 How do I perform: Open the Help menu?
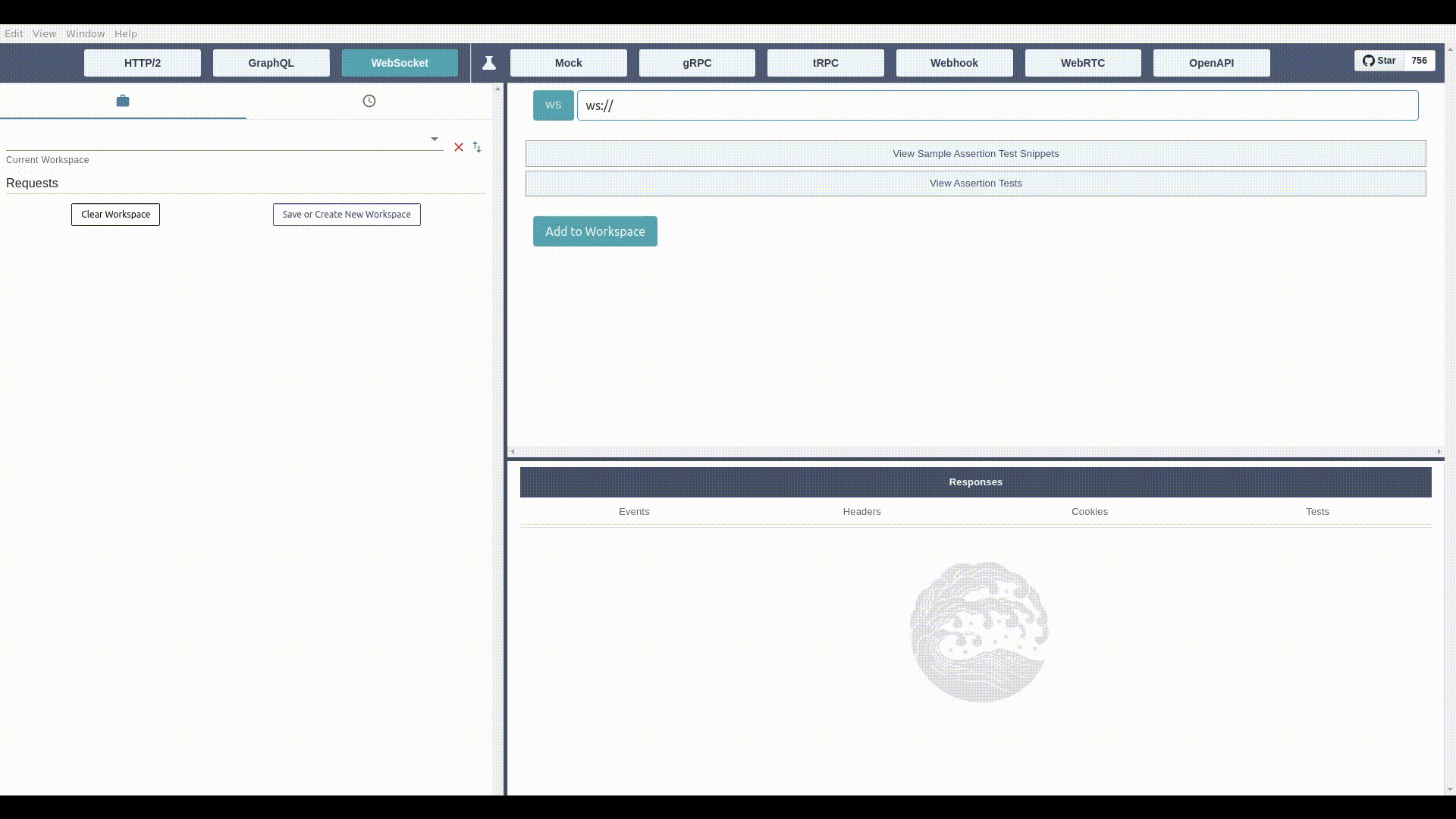(x=126, y=33)
